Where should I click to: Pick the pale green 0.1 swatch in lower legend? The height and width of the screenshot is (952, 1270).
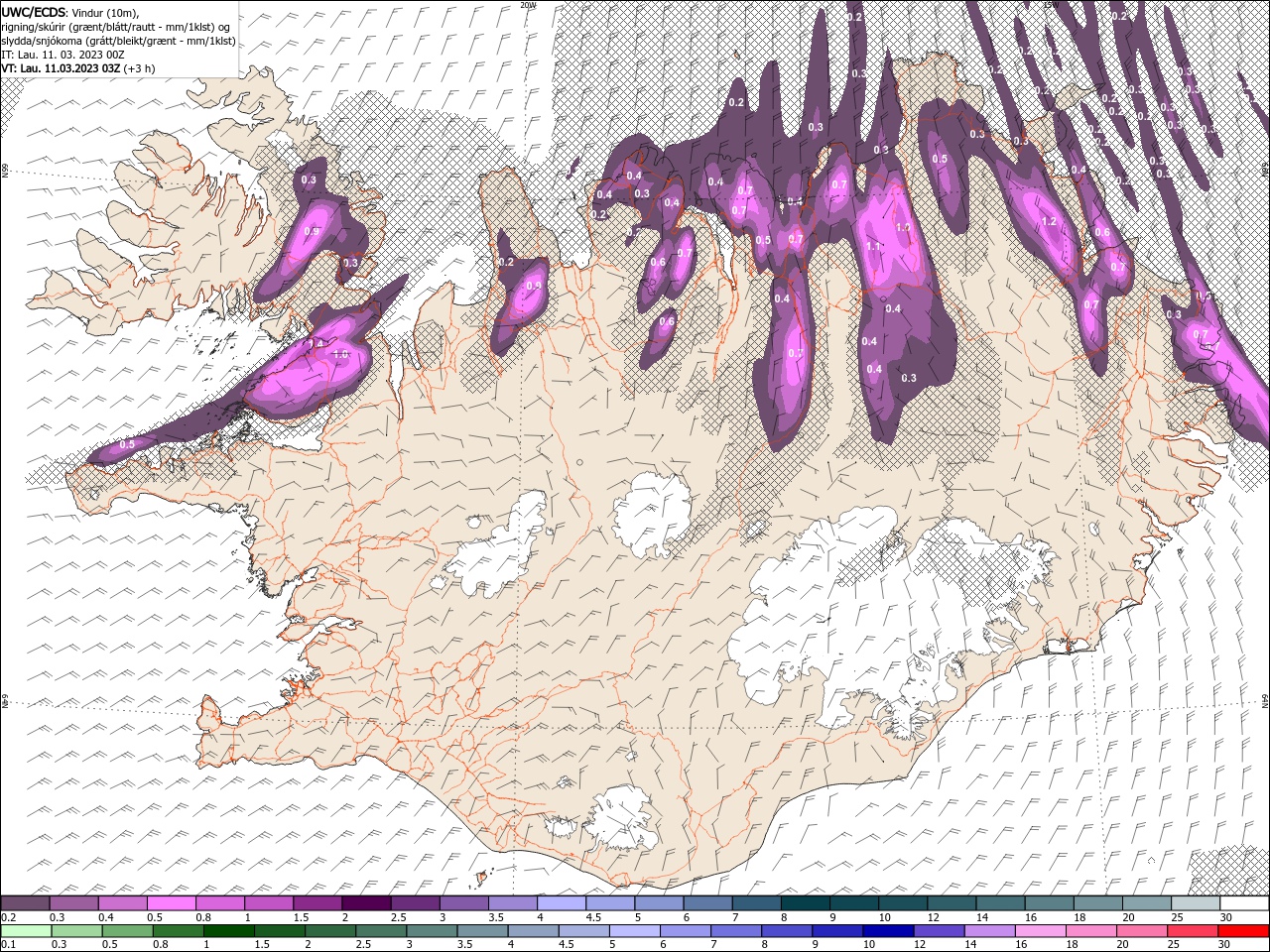pos(25,931)
